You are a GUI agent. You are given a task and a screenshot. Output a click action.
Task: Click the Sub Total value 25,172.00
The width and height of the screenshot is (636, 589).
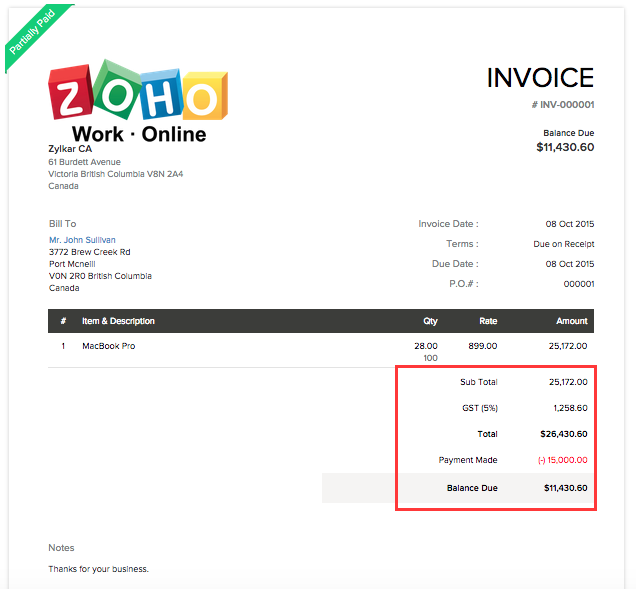(568, 382)
